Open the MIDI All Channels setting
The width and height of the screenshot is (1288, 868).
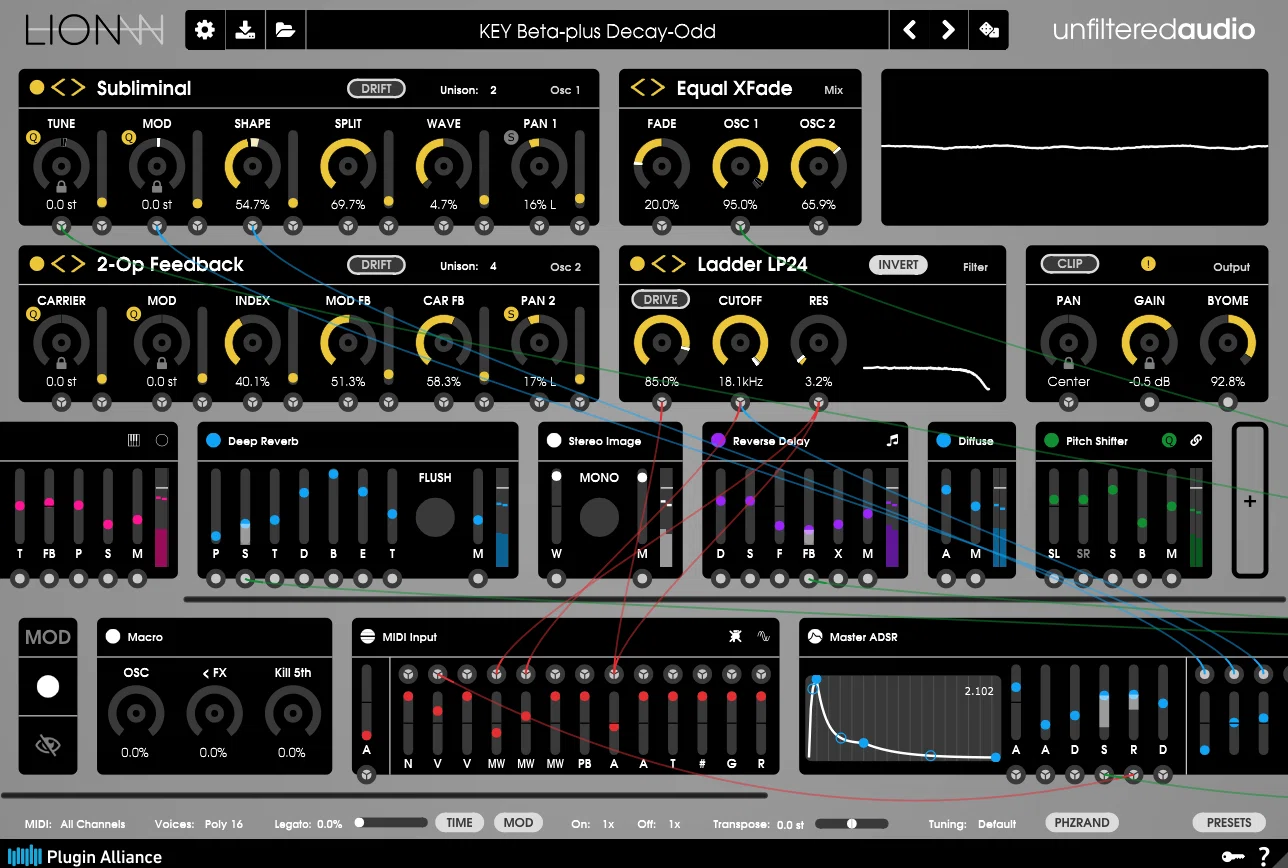(x=75, y=824)
